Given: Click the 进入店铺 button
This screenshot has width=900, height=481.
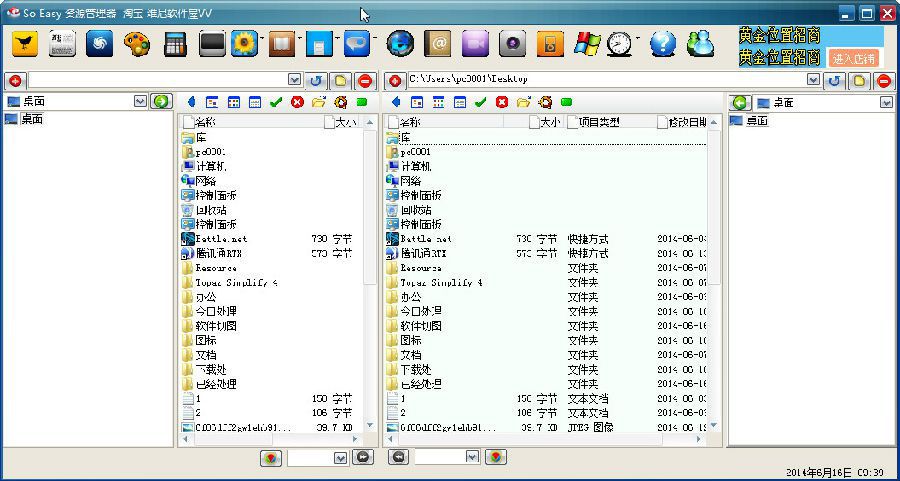Looking at the screenshot, I should tap(854, 58).
